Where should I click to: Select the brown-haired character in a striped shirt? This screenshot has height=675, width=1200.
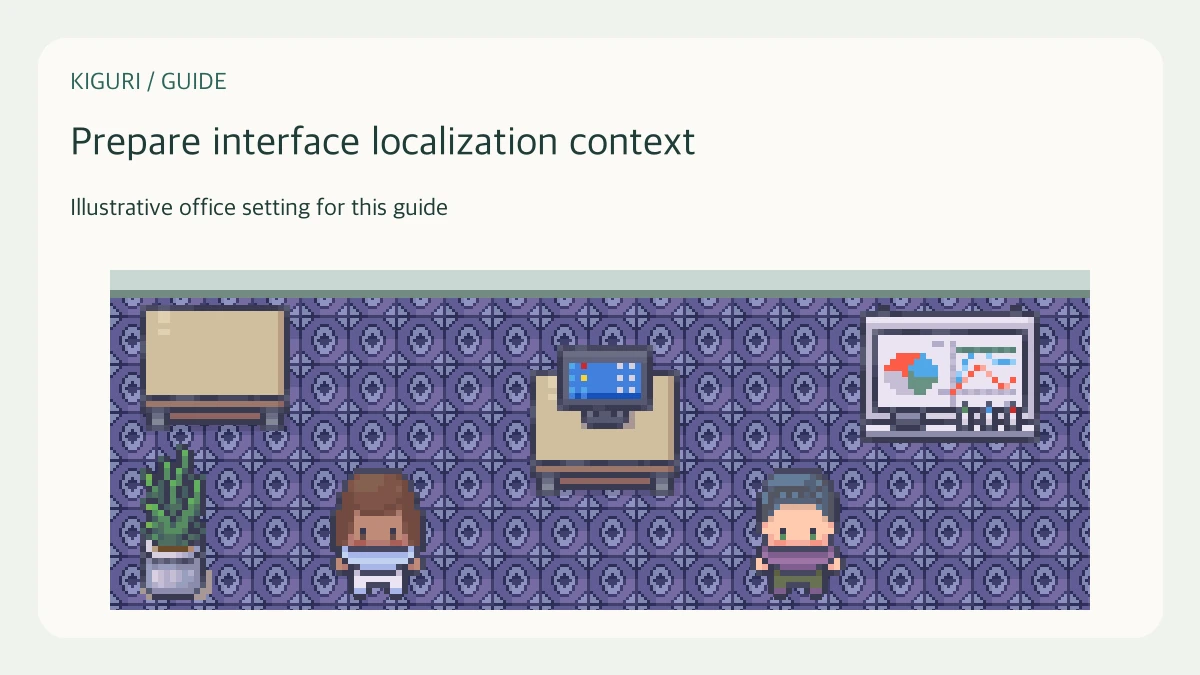[x=377, y=533]
